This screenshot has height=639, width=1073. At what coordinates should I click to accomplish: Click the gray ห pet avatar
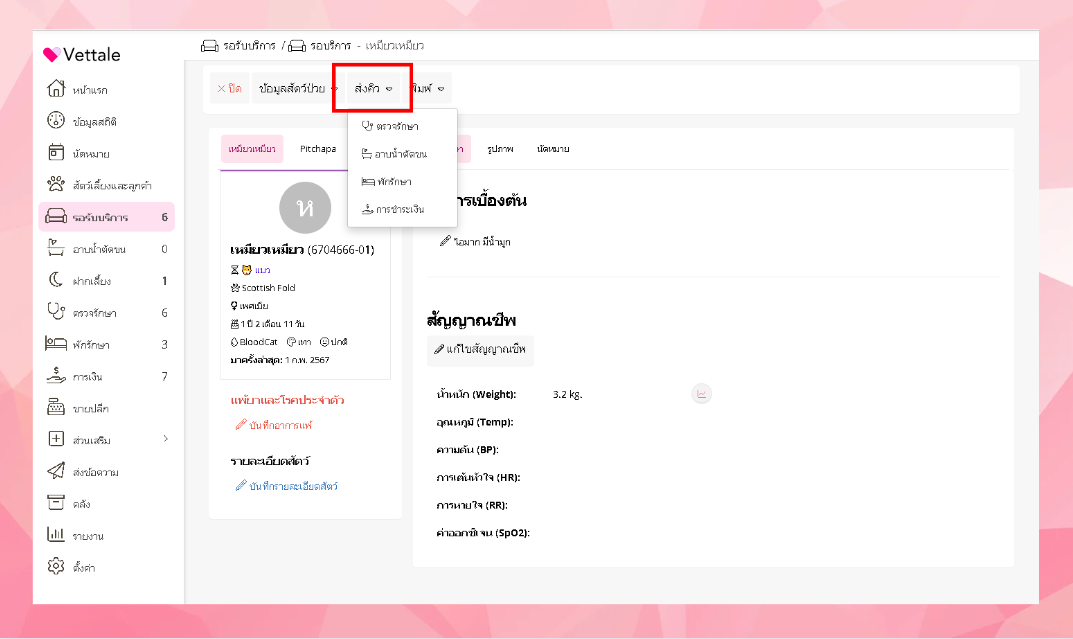tap(305, 207)
